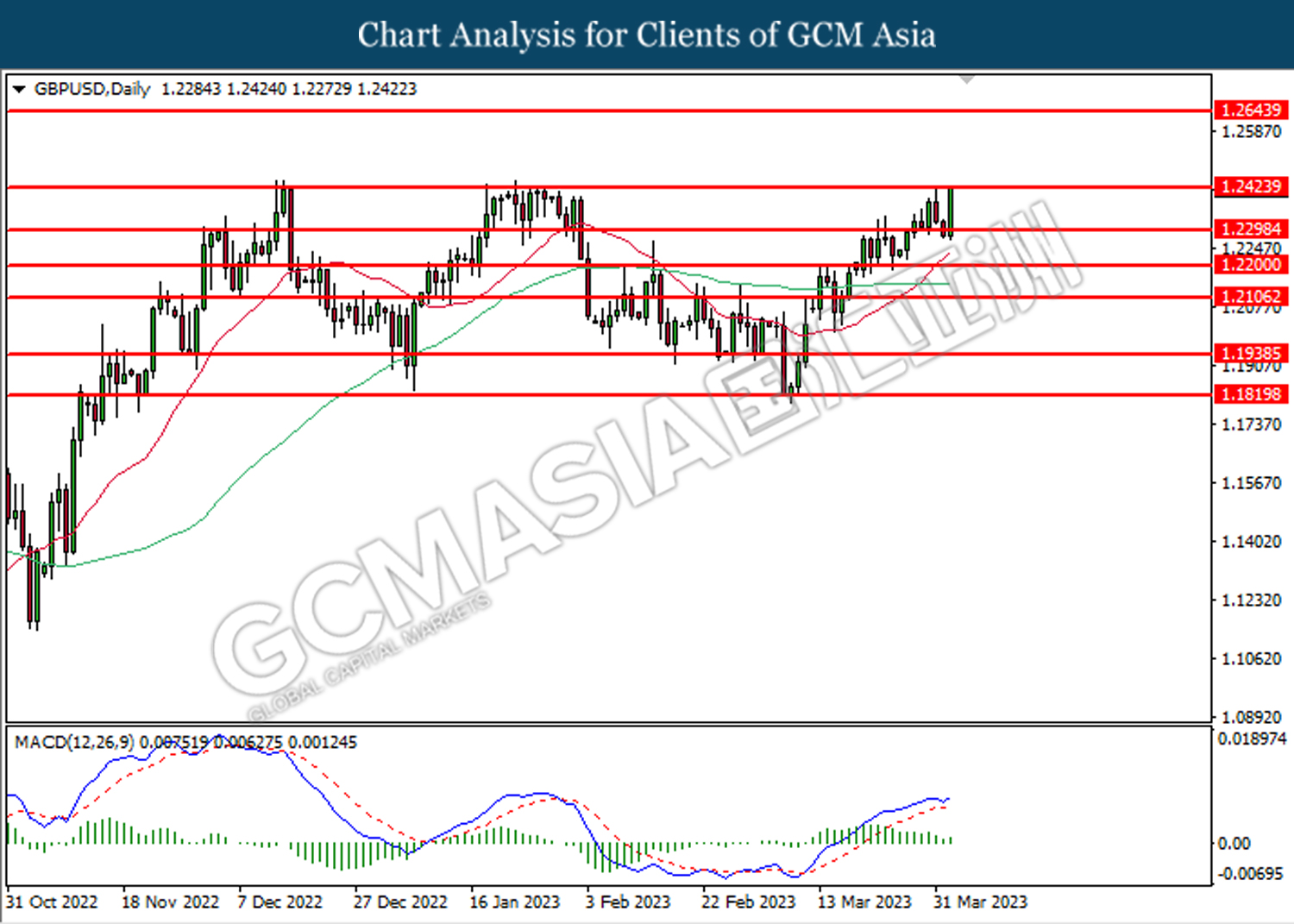Click the 27 Dec 2022 date label
Image resolution: width=1294 pixels, height=924 pixels.
tap(400, 902)
